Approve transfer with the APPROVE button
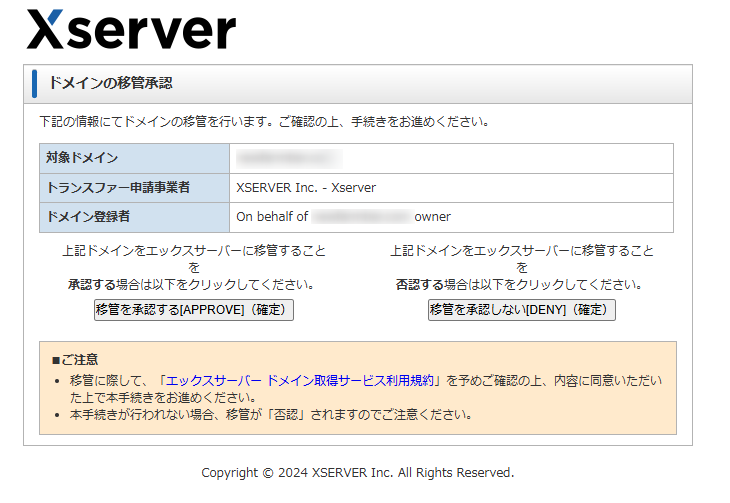Image resolution: width=730 pixels, height=503 pixels. click(194, 310)
